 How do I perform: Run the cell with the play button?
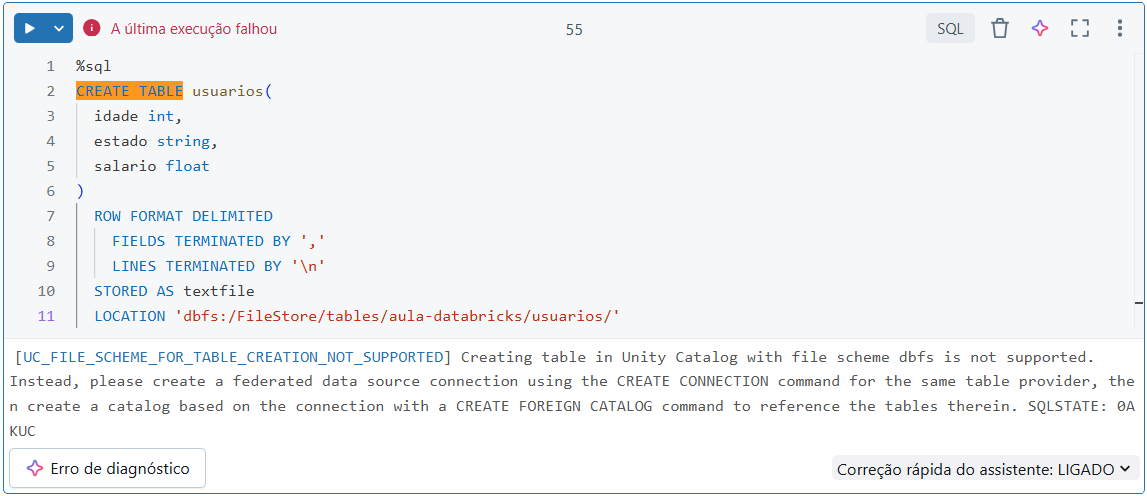[x=30, y=29]
